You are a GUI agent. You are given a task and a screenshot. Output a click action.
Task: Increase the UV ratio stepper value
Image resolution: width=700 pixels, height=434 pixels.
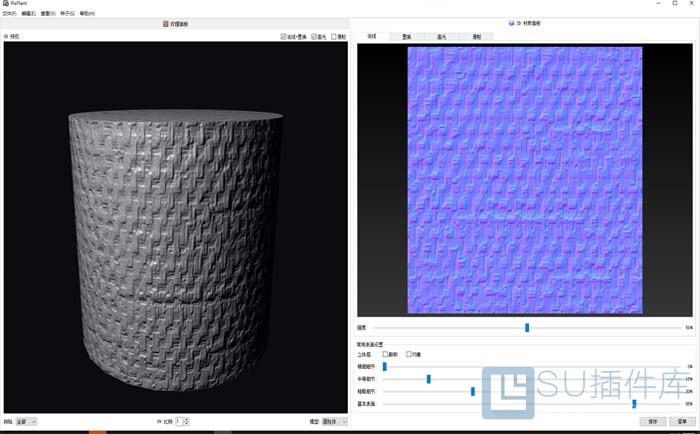pos(186,420)
